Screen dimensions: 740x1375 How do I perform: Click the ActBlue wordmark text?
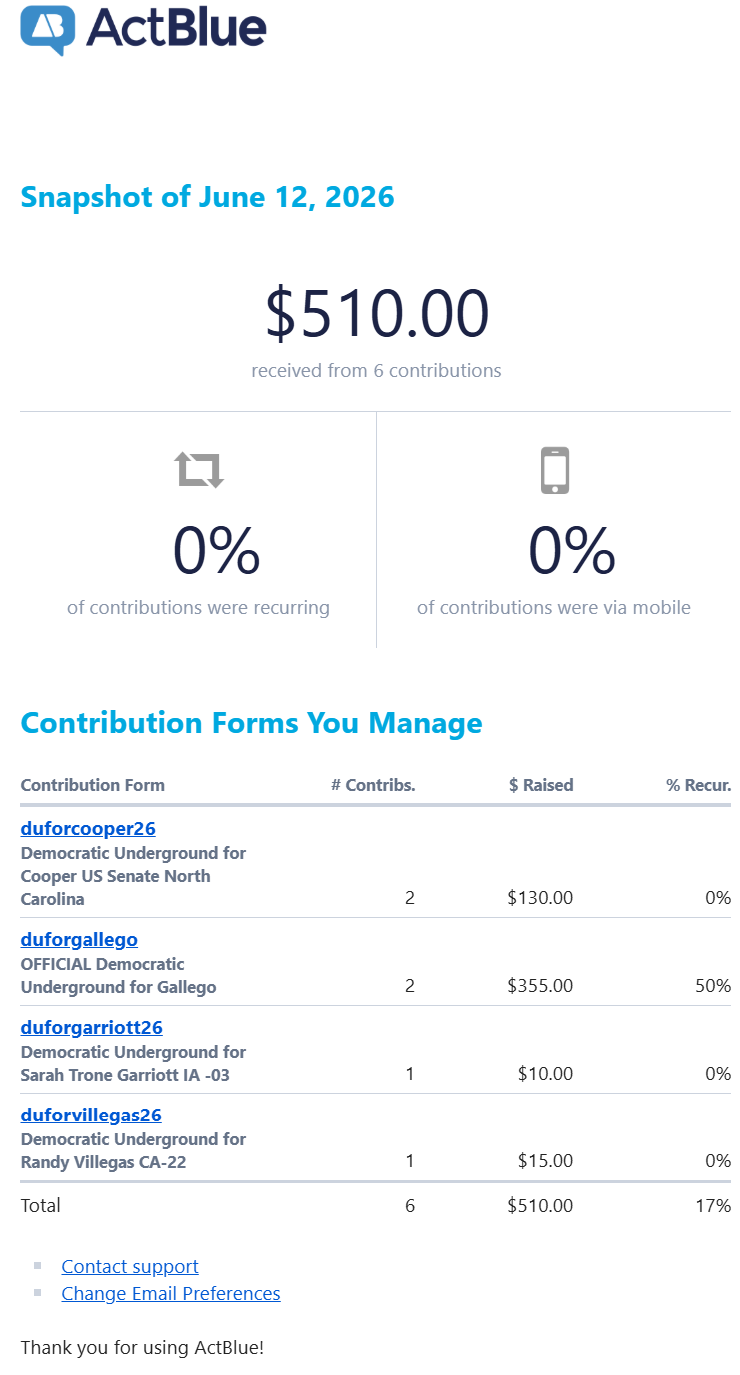176,28
